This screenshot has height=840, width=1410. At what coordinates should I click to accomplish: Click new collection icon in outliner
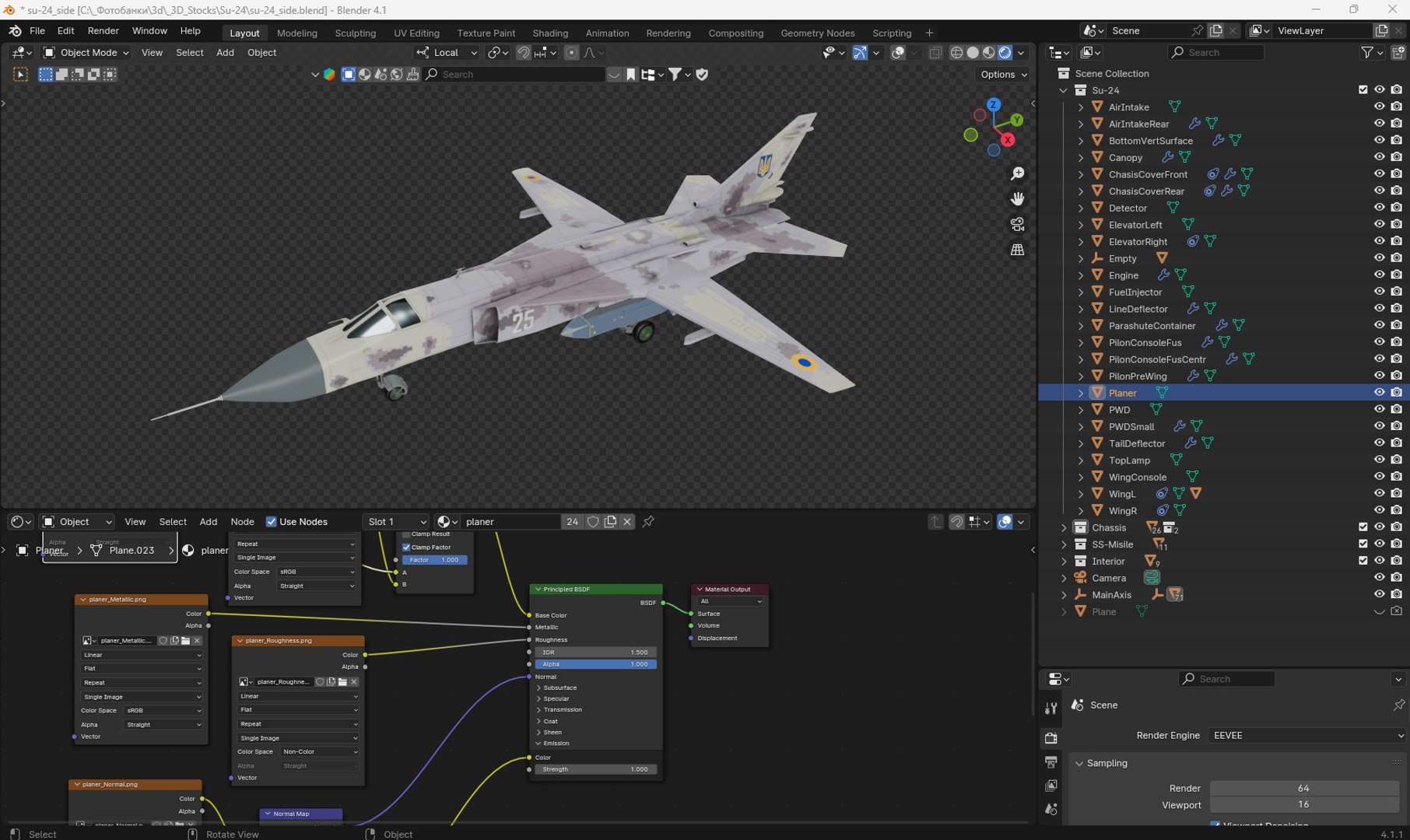point(1398,53)
